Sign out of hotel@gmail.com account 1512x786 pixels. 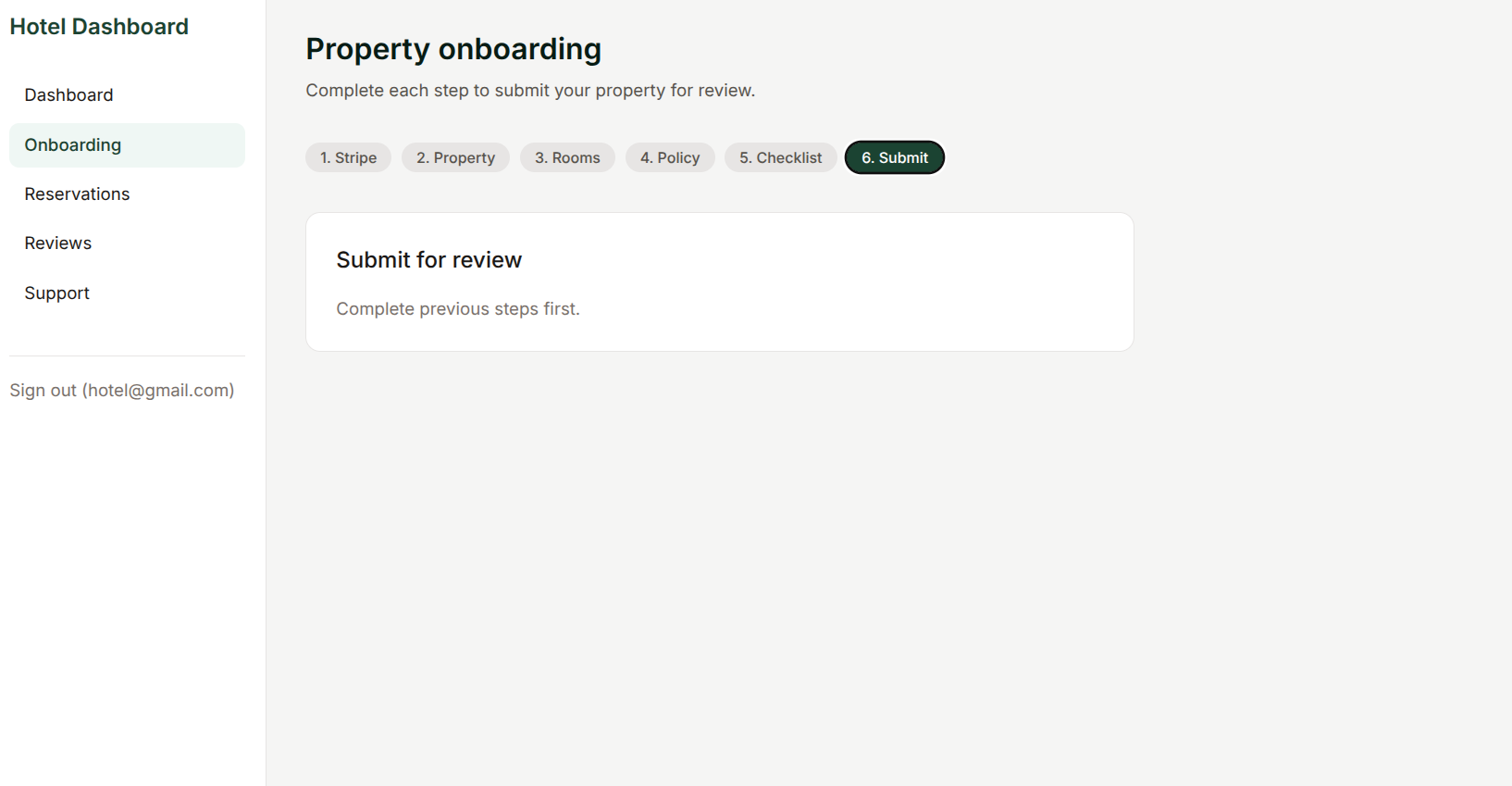click(x=122, y=391)
